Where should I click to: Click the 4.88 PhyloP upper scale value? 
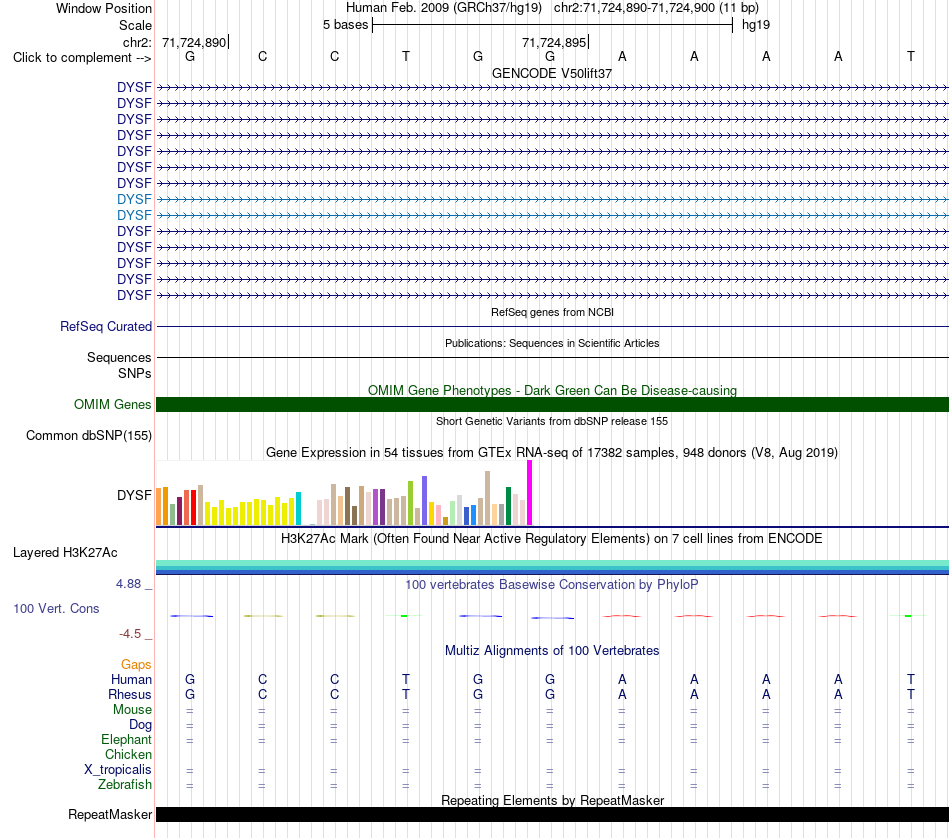tap(128, 584)
